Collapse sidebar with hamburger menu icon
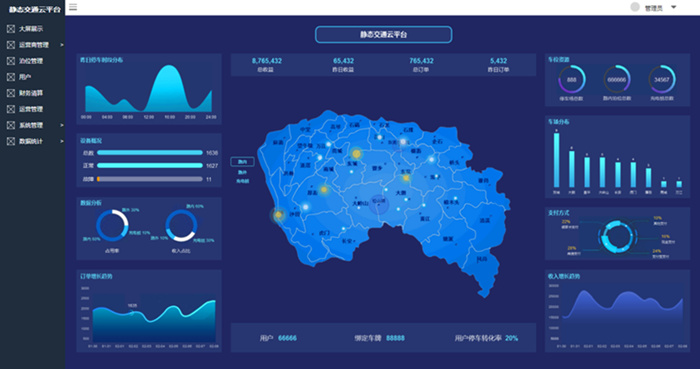This screenshot has height=369, width=700. tap(73, 7)
